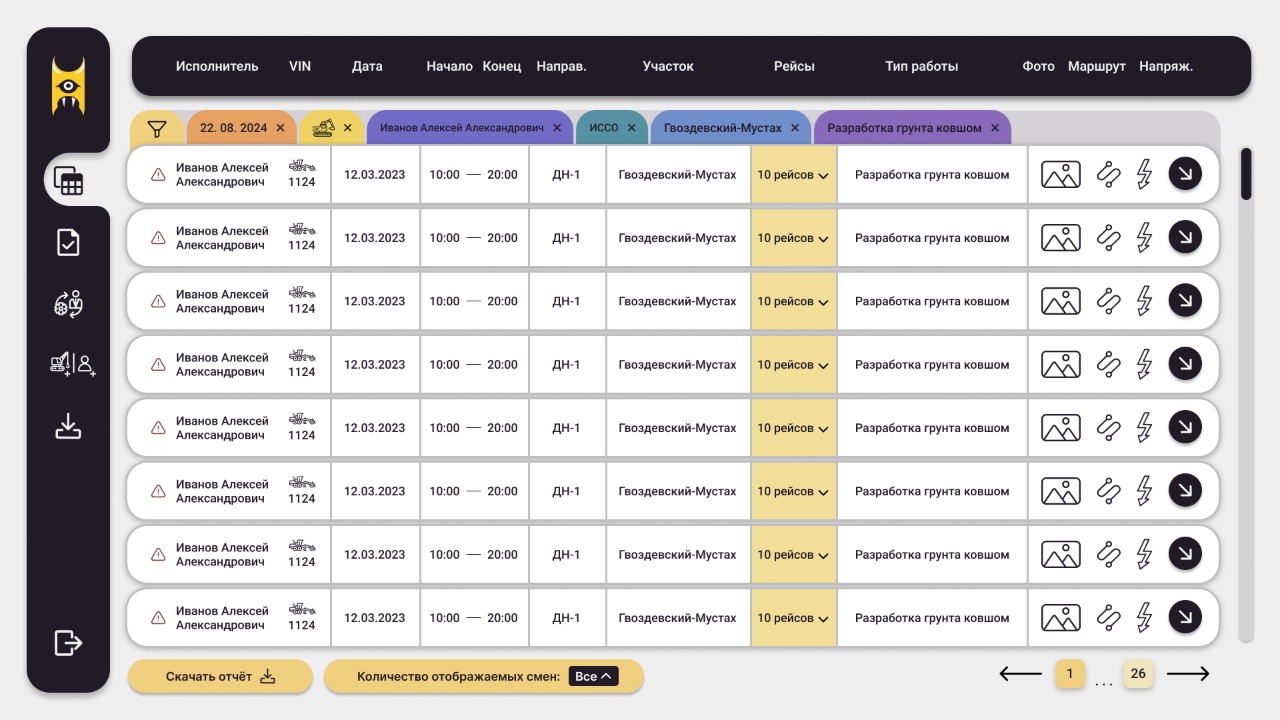1280x720 pixels.
Task: Click the yellow monster logo
Action: 68,86
